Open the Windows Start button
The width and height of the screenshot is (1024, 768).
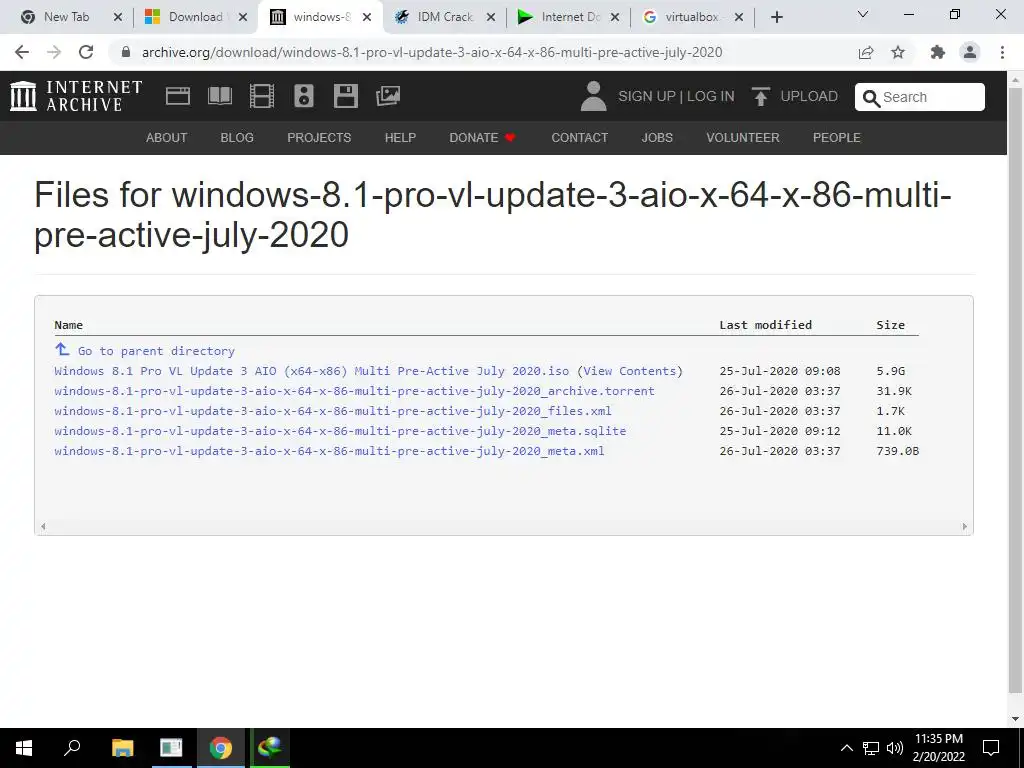pos(24,748)
